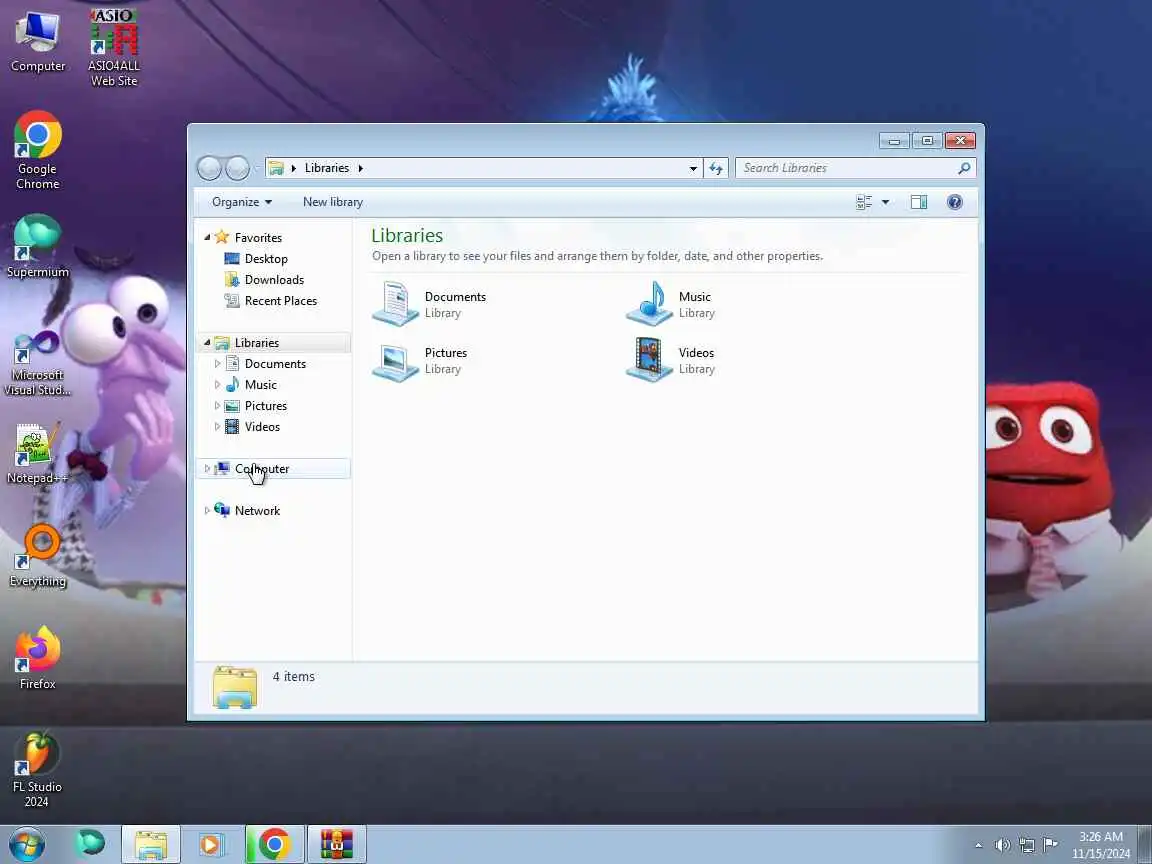1152x864 pixels.
Task: Click the Back navigation arrow
Action: [x=209, y=168]
